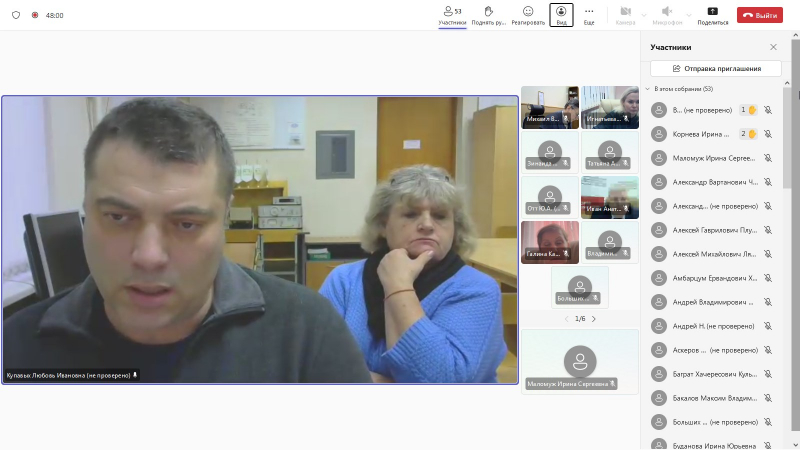This screenshot has height=450, width=800.
Task: Open the Вид view options
Action: (x=561, y=14)
